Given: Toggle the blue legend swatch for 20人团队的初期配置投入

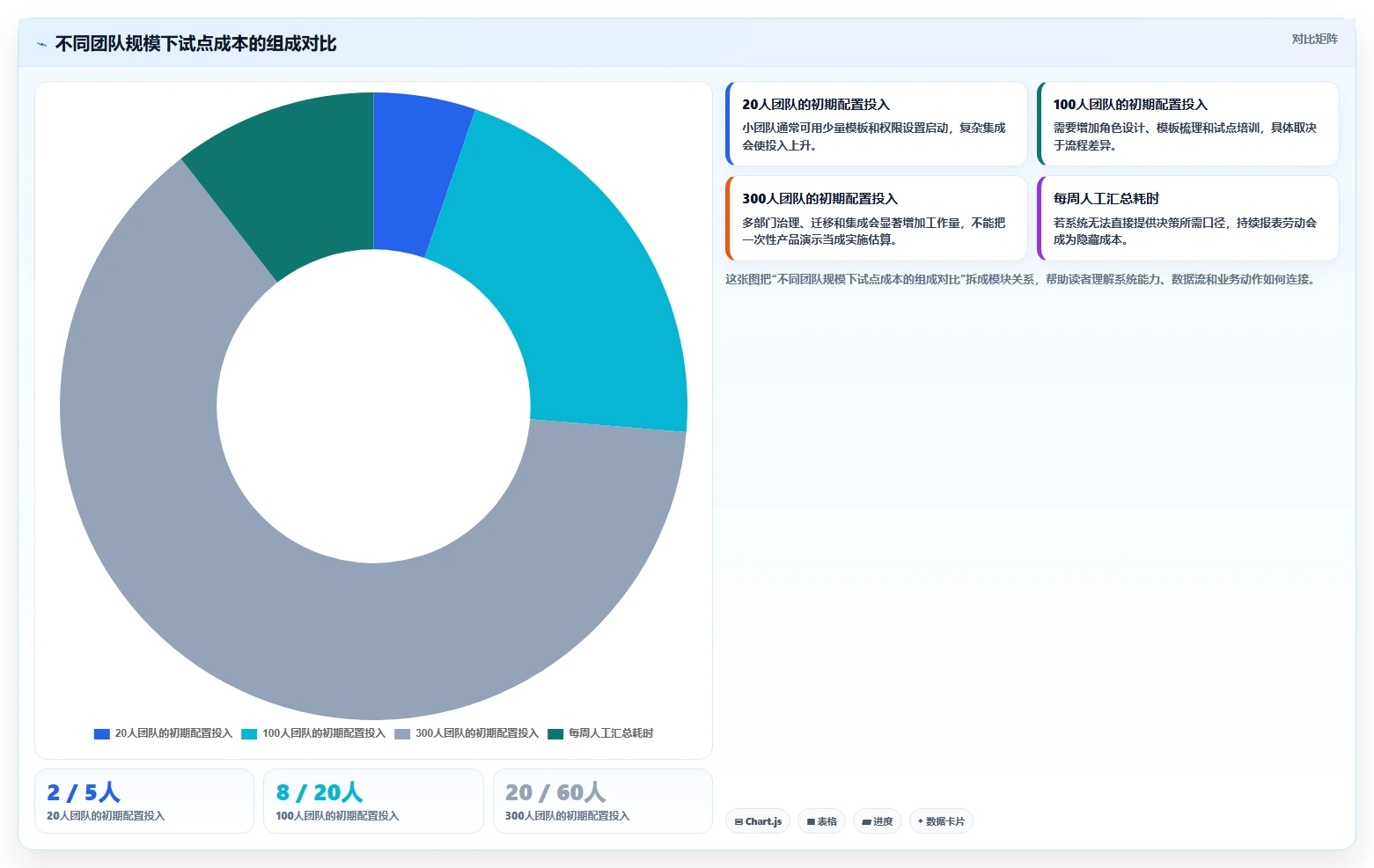Looking at the screenshot, I should pos(101,733).
